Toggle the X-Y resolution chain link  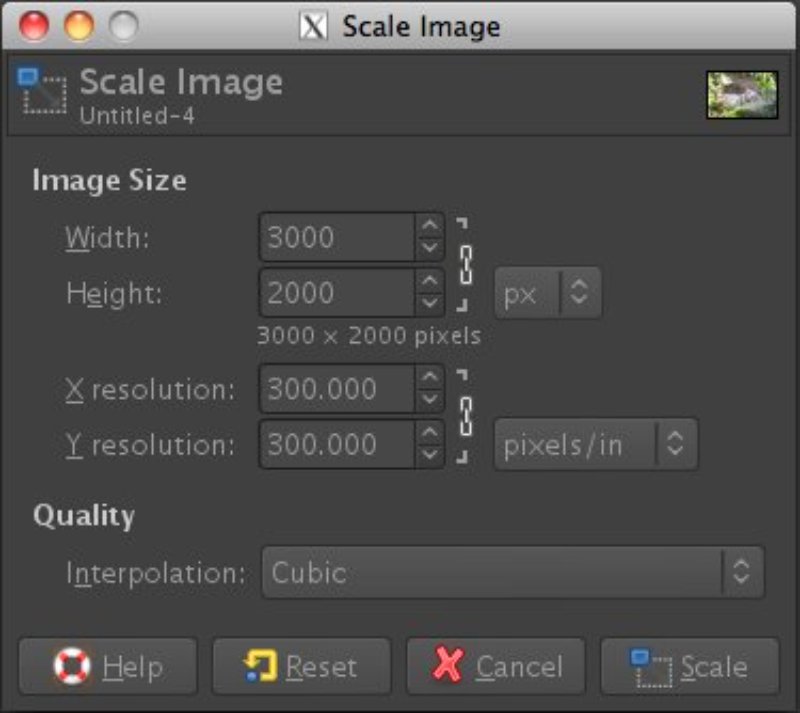coord(464,416)
